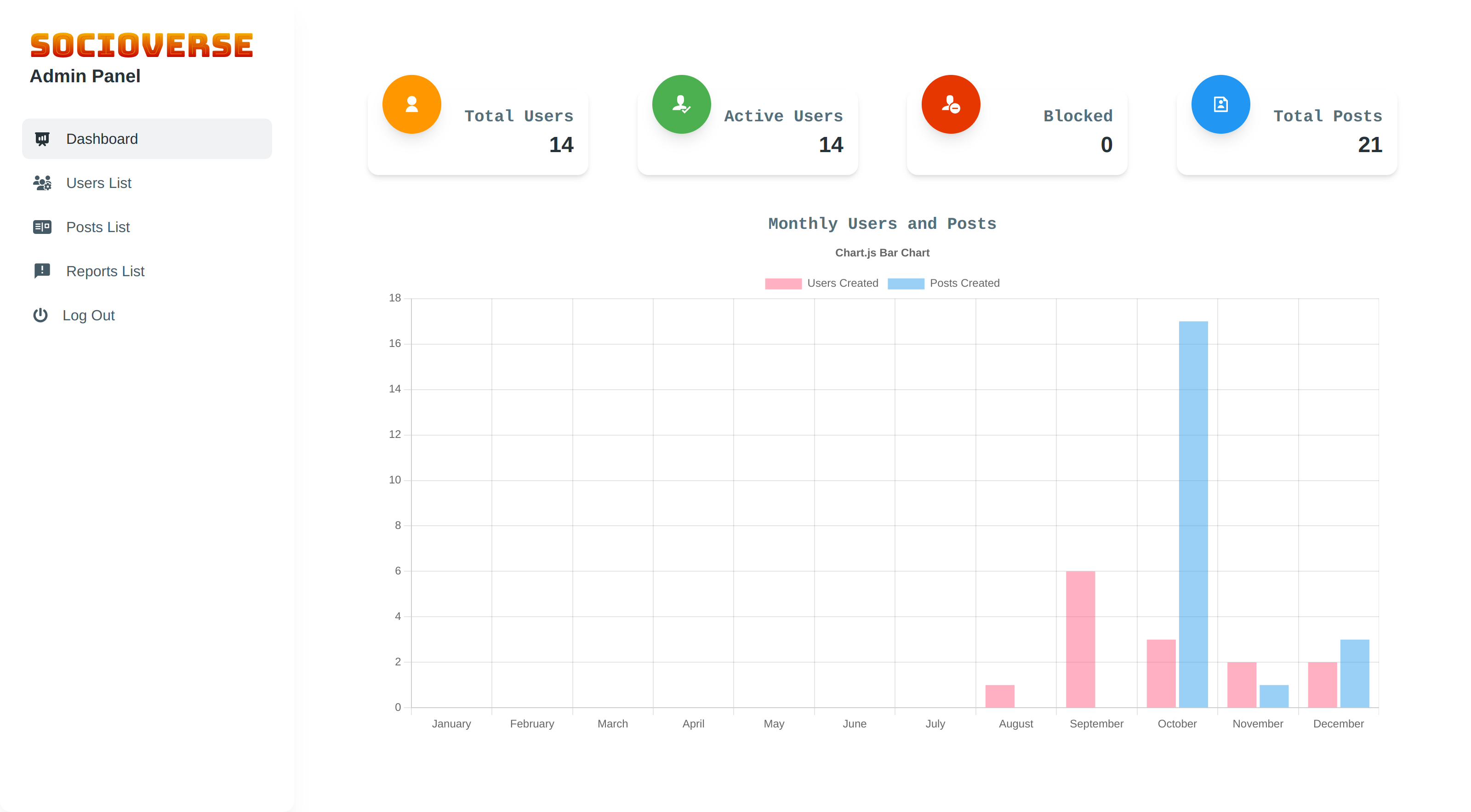Click the June axis label

click(x=854, y=723)
